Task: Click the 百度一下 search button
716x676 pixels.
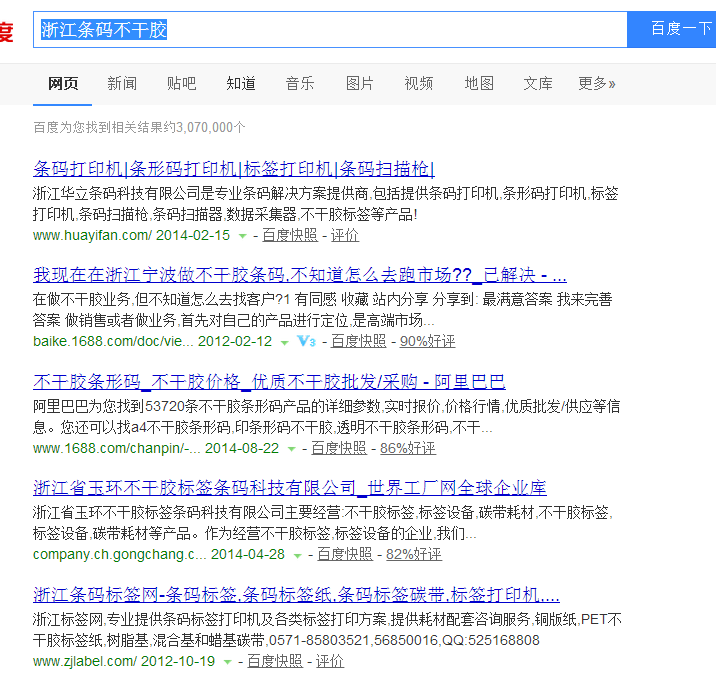Action: (672, 30)
